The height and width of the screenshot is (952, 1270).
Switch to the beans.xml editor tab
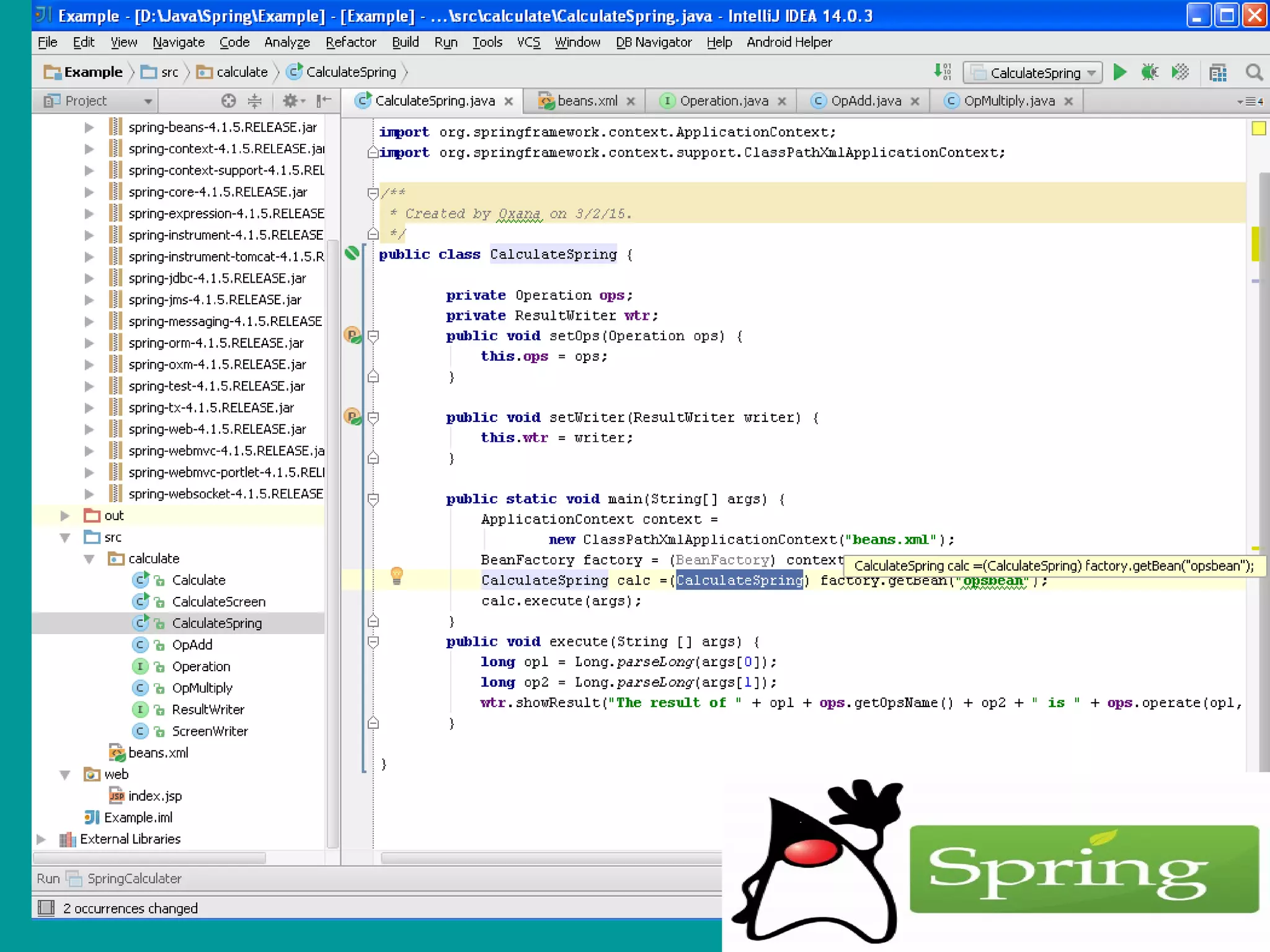click(x=586, y=101)
